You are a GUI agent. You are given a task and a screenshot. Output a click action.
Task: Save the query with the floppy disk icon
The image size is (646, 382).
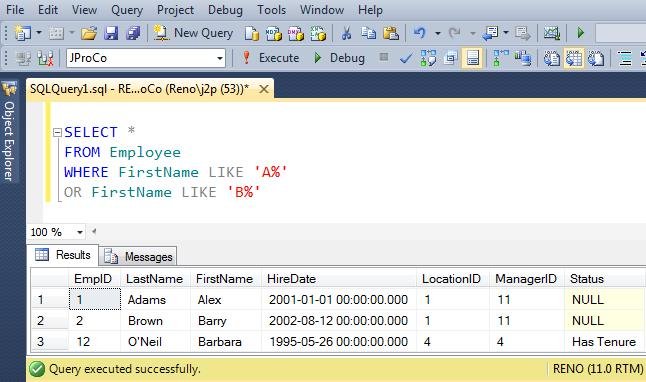111,33
